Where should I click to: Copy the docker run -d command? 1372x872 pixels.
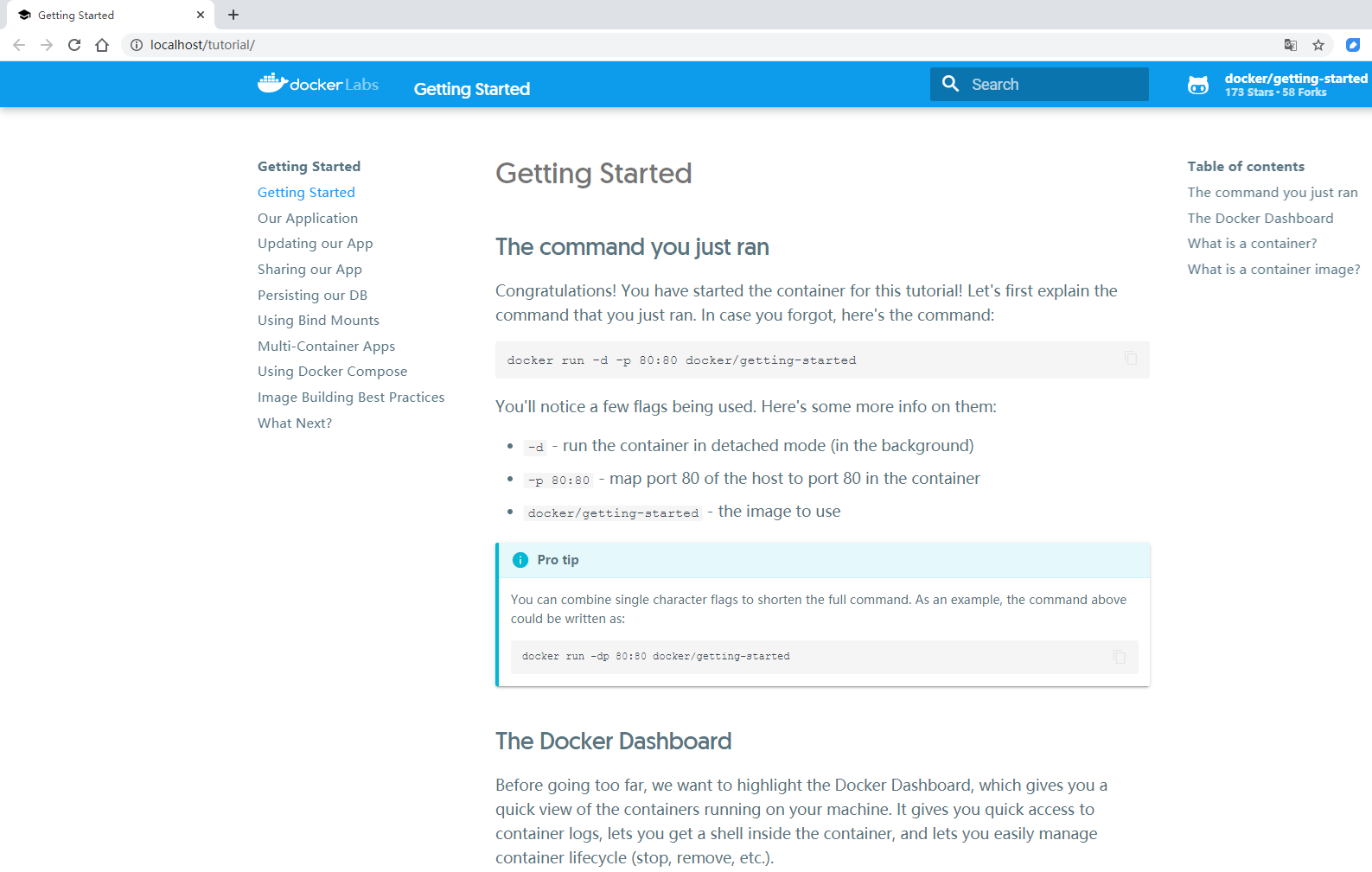(1131, 359)
